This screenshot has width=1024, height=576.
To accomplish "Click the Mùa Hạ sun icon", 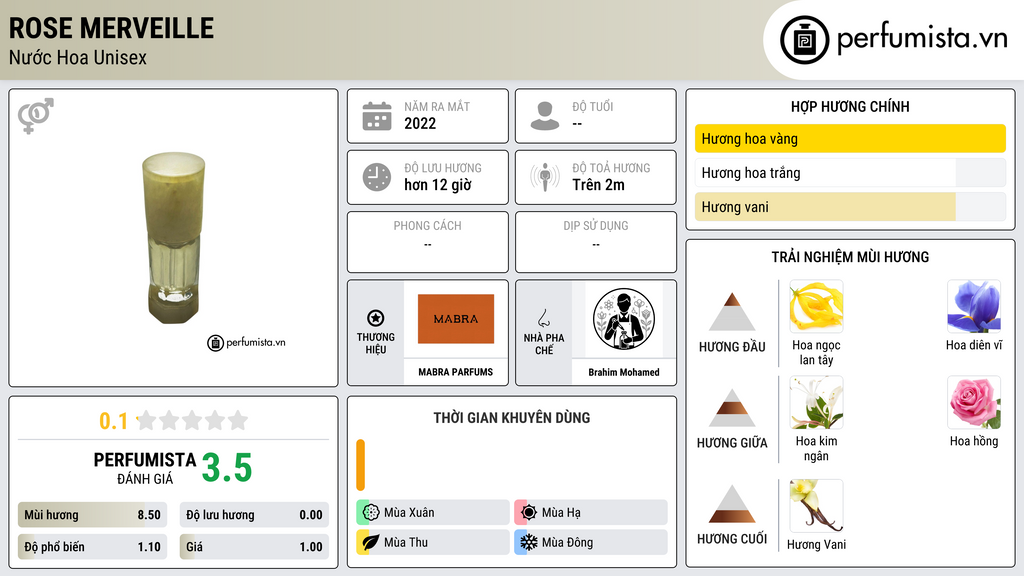I will coord(529,512).
